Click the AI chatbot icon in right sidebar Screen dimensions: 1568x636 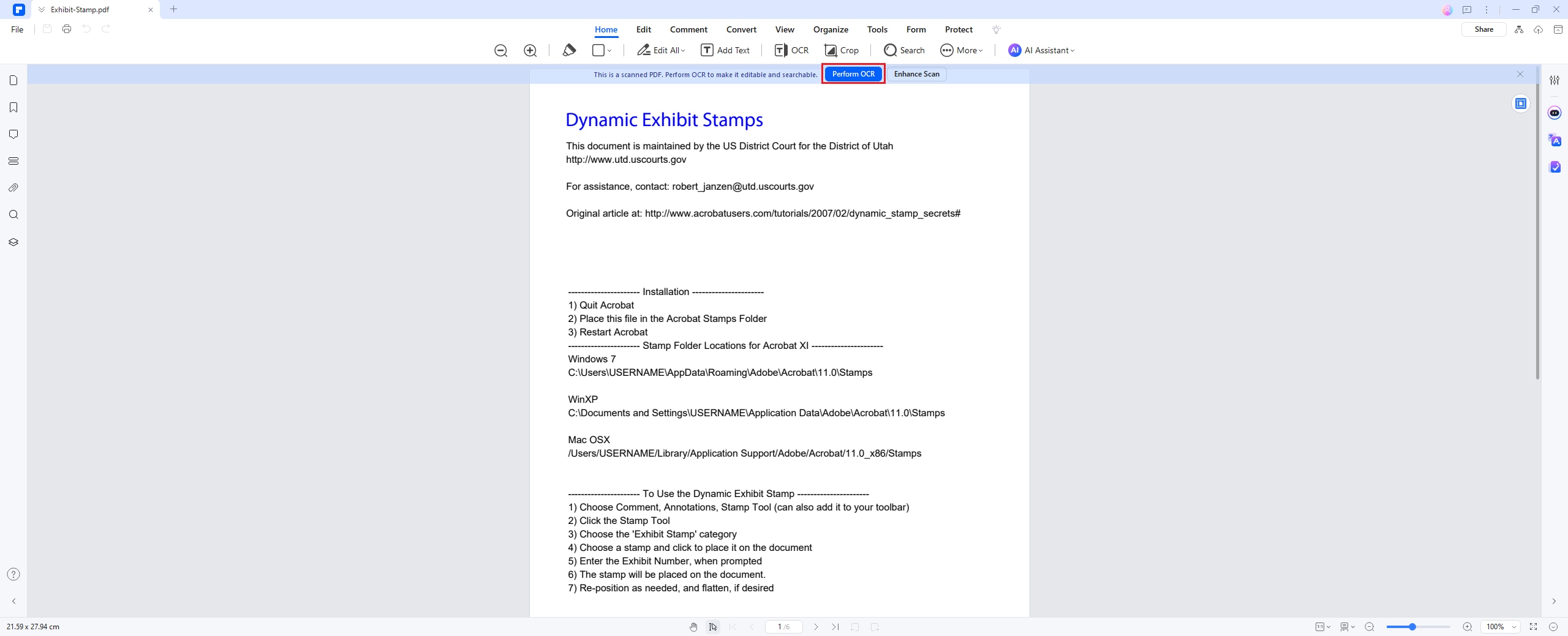pyautogui.click(x=1555, y=113)
